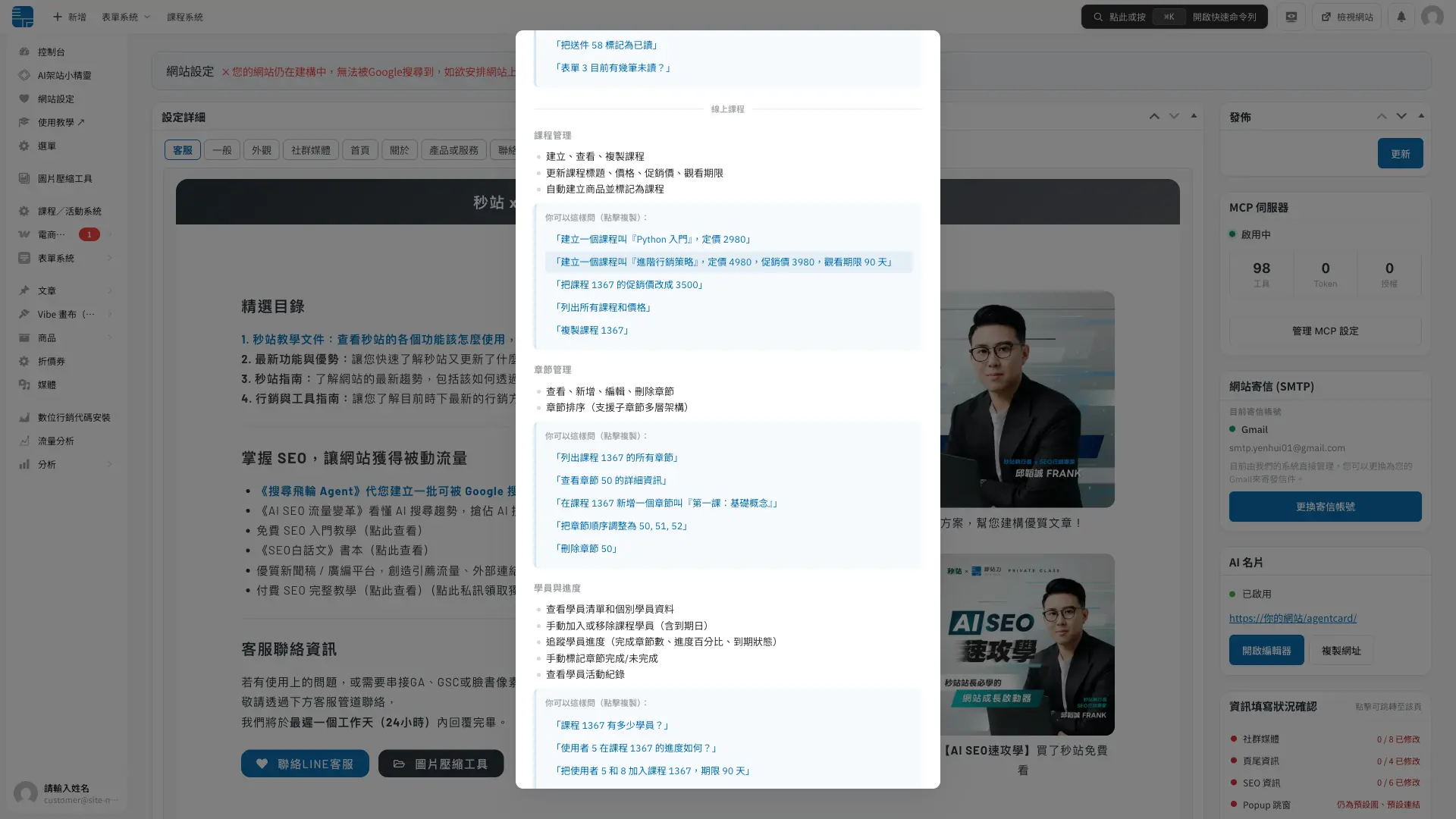Expand the 表單系統 top bar dropdown
The height and width of the screenshot is (819, 1456).
126,17
